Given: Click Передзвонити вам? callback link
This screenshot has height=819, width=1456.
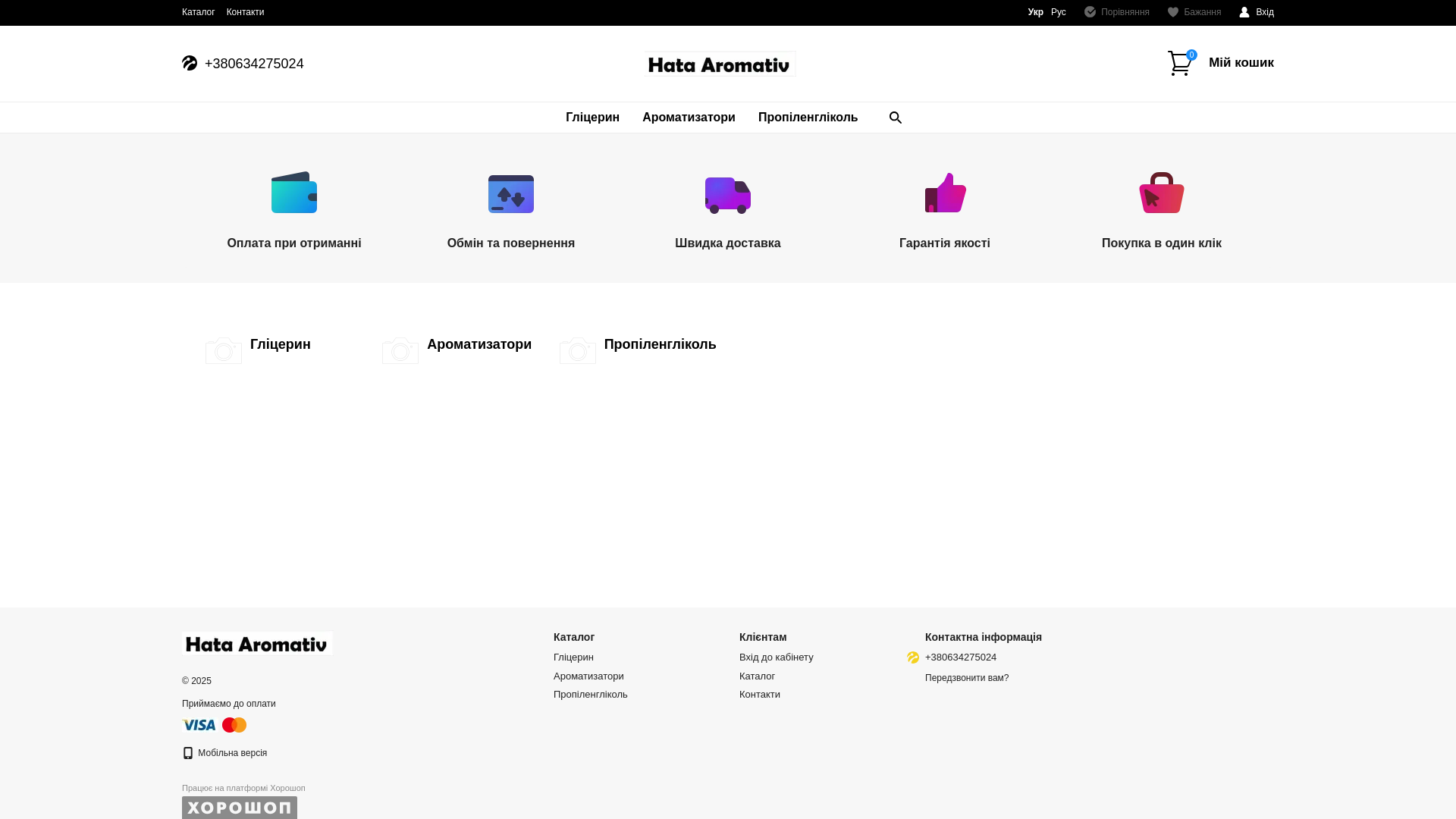Looking at the screenshot, I should coord(967,678).
